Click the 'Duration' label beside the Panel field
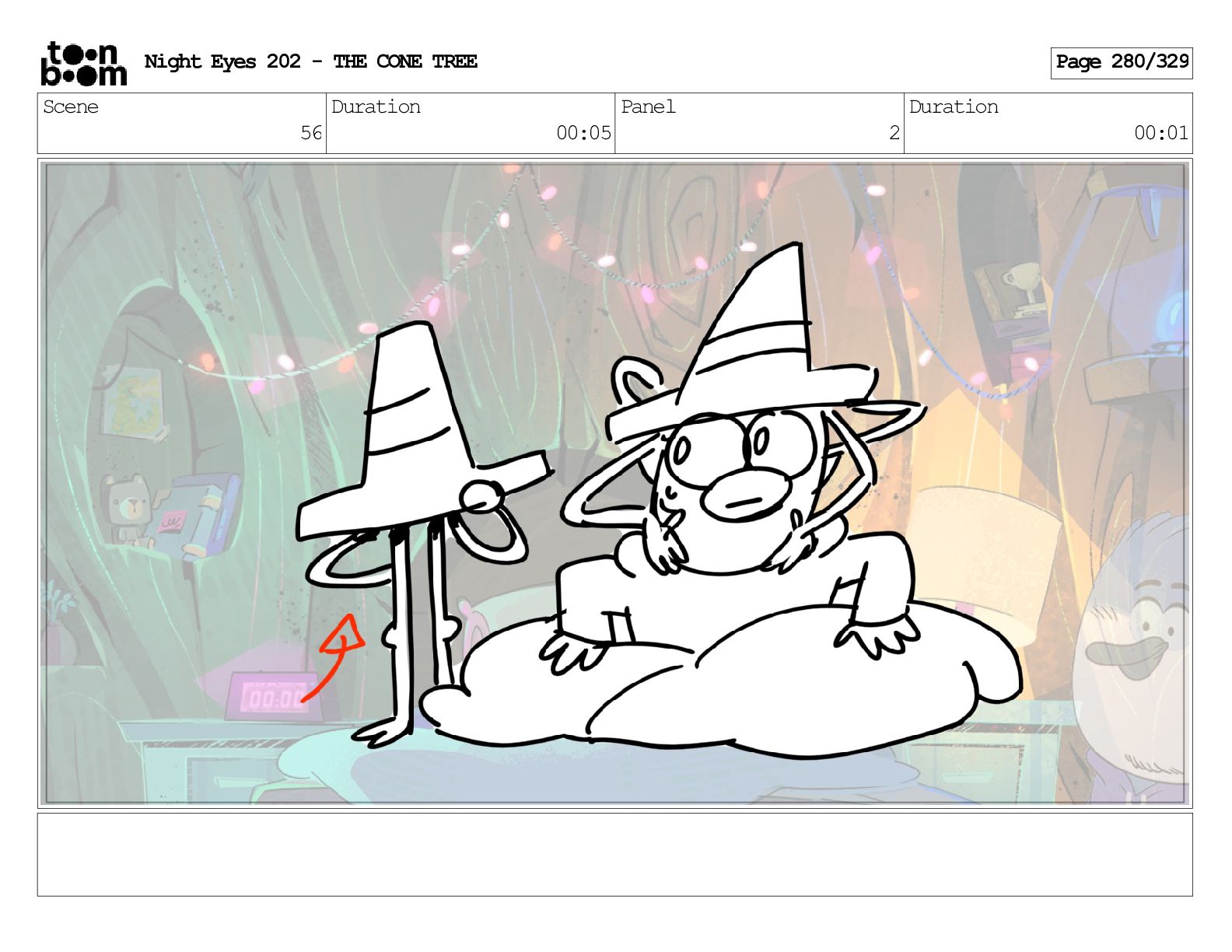Screen dimensions: 1232x952 (x=954, y=107)
